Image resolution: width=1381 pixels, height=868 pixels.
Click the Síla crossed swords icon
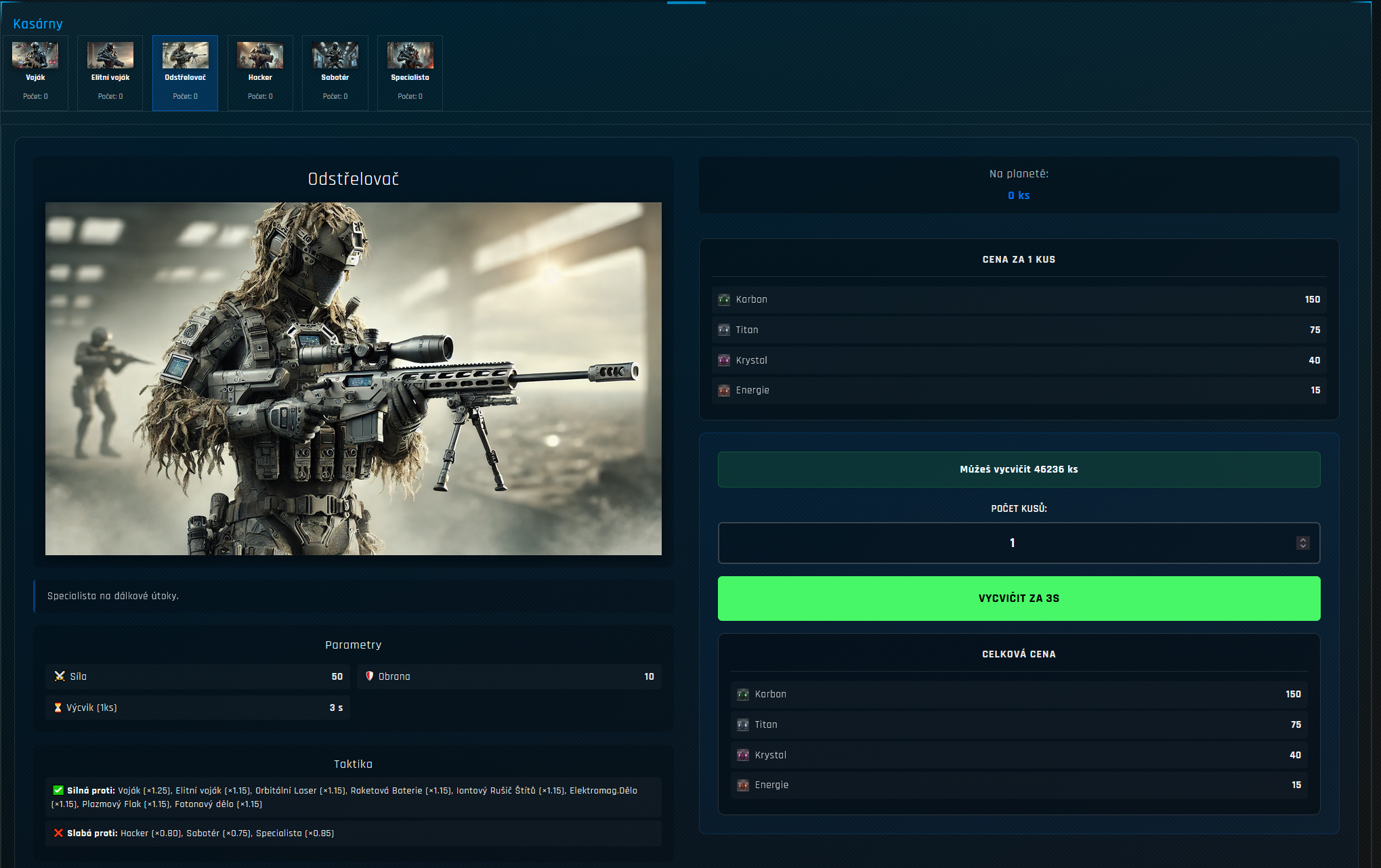pyautogui.click(x=60, y=676)
